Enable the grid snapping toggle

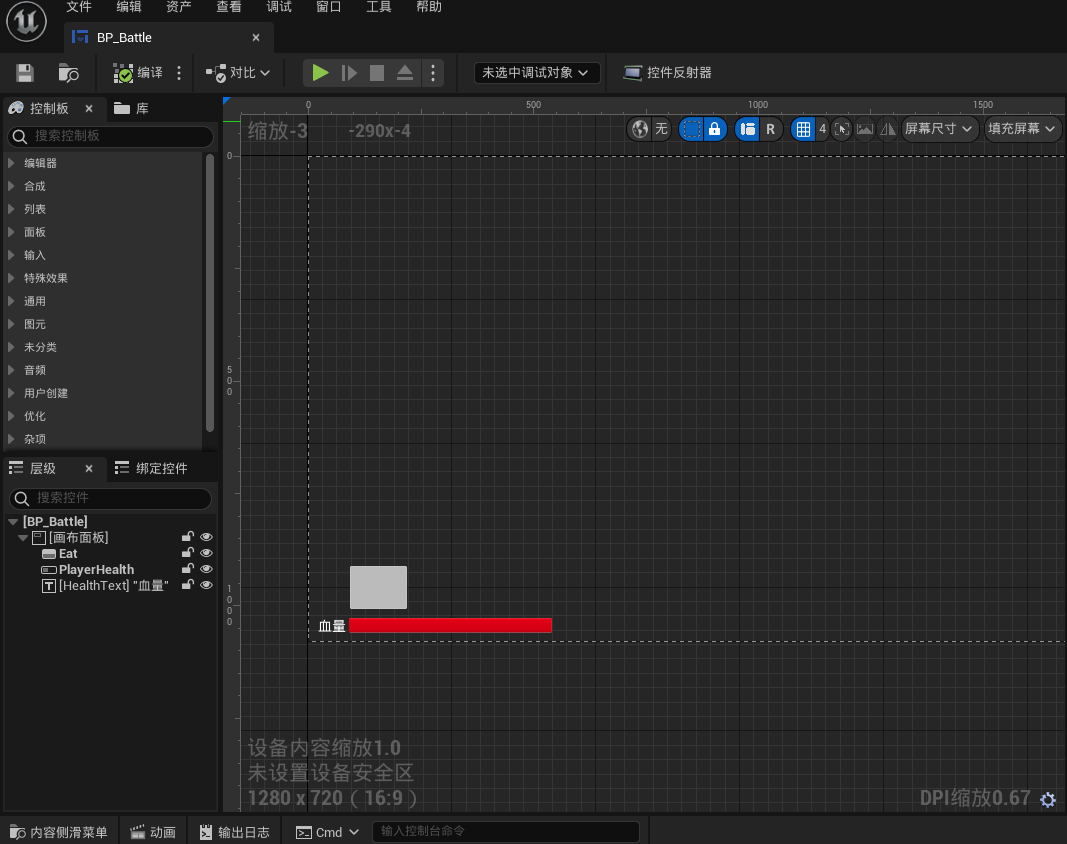(x=804, y=129)
